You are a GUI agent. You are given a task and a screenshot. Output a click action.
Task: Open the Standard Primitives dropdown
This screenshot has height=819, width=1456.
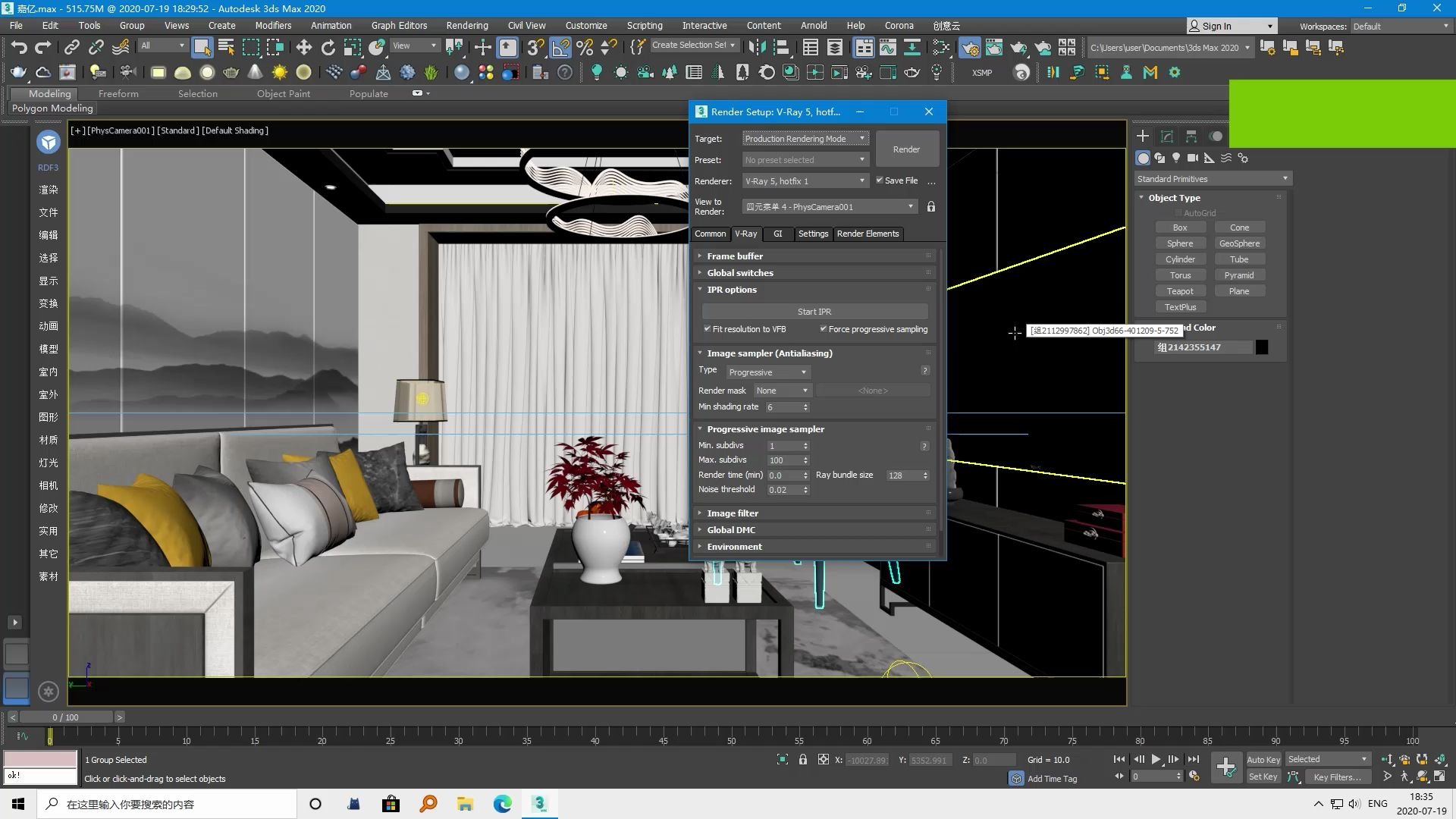[1213, 179]
